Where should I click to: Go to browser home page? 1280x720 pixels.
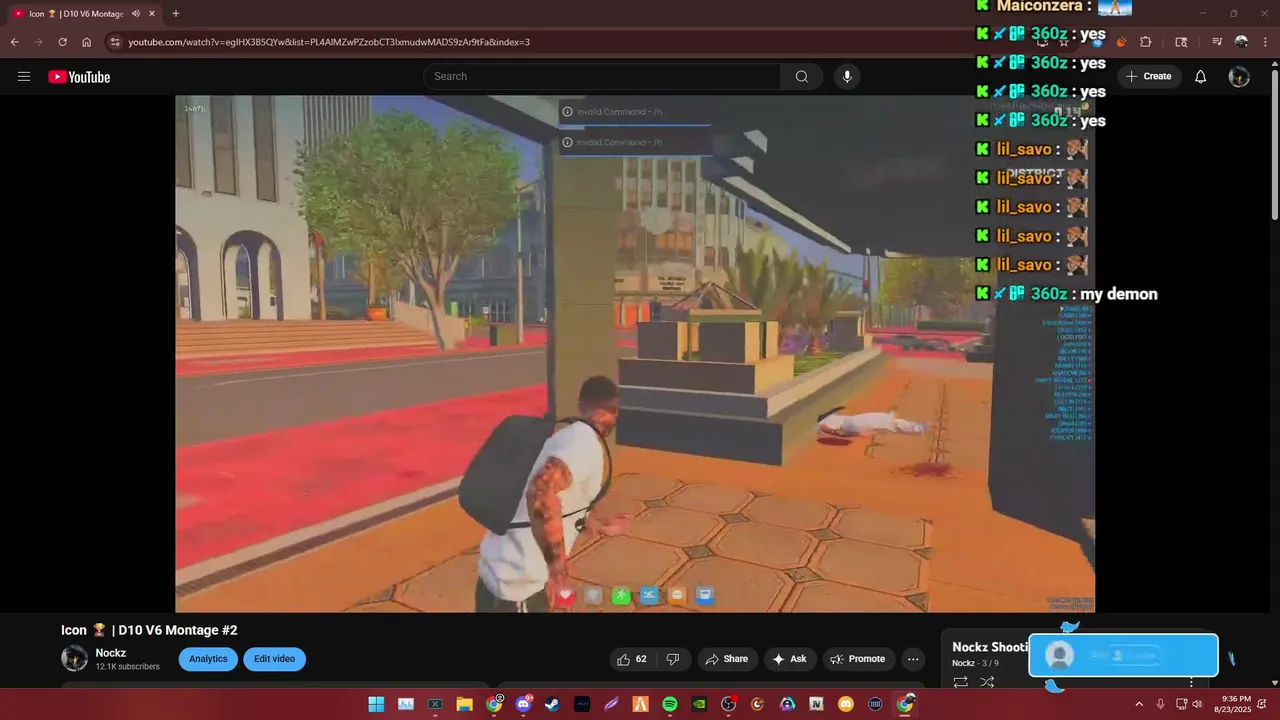[86, 42]
